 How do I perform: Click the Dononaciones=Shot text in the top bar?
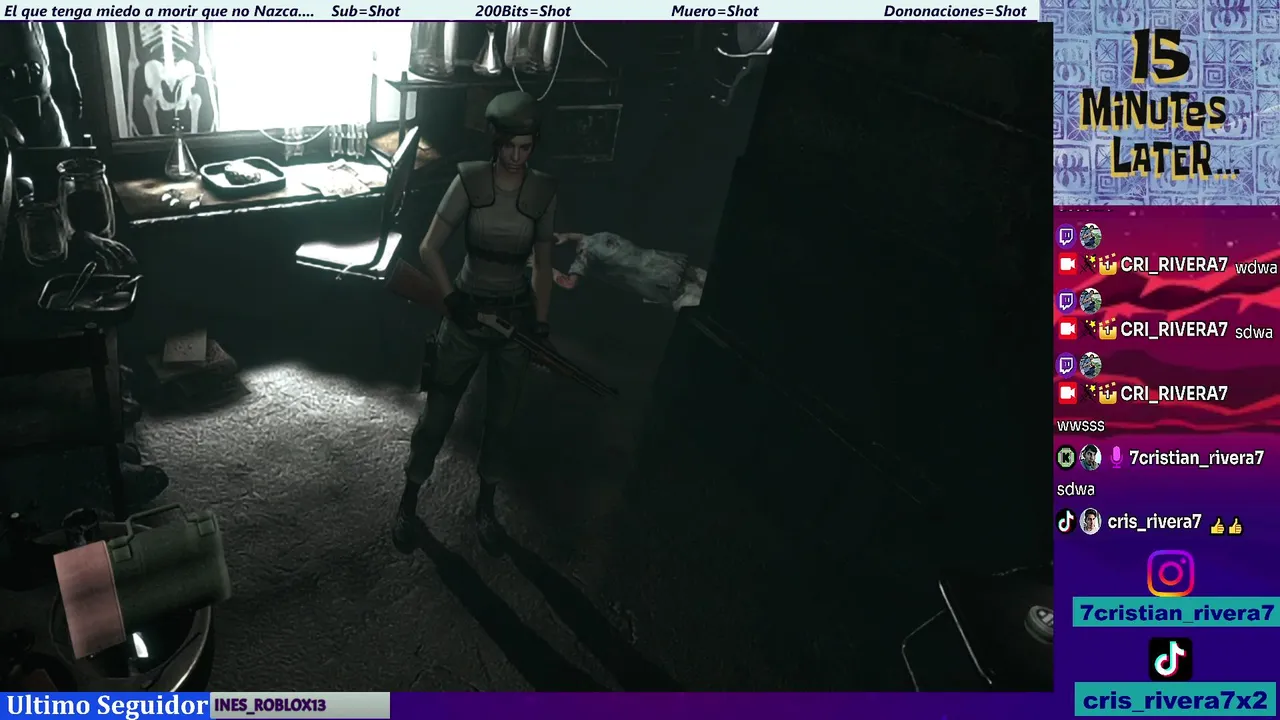[x=955, y=11]
